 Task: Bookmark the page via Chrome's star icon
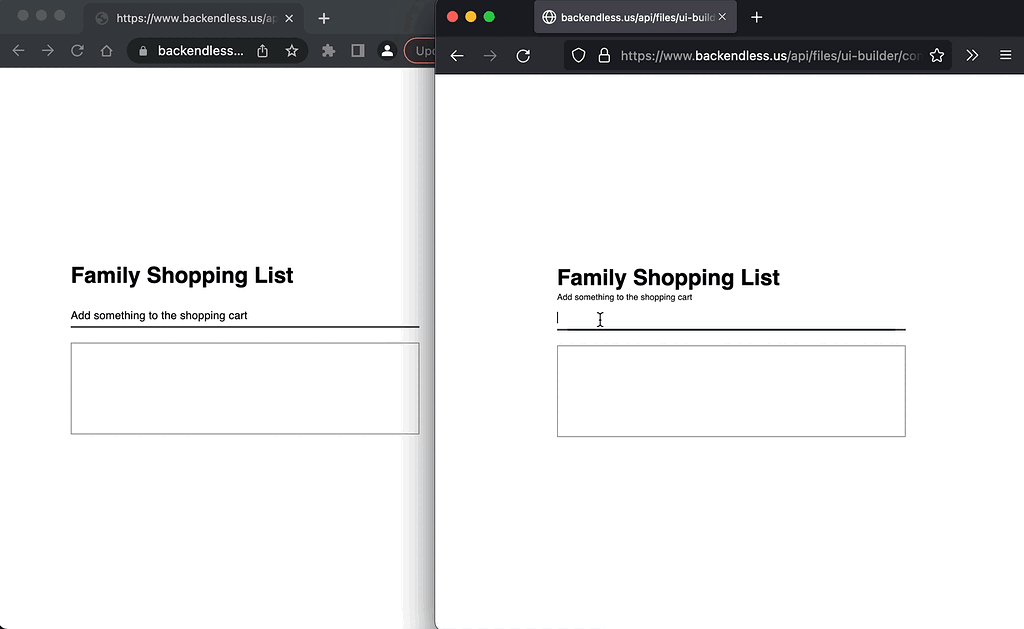pyautogui.click(x=291, y=51)
